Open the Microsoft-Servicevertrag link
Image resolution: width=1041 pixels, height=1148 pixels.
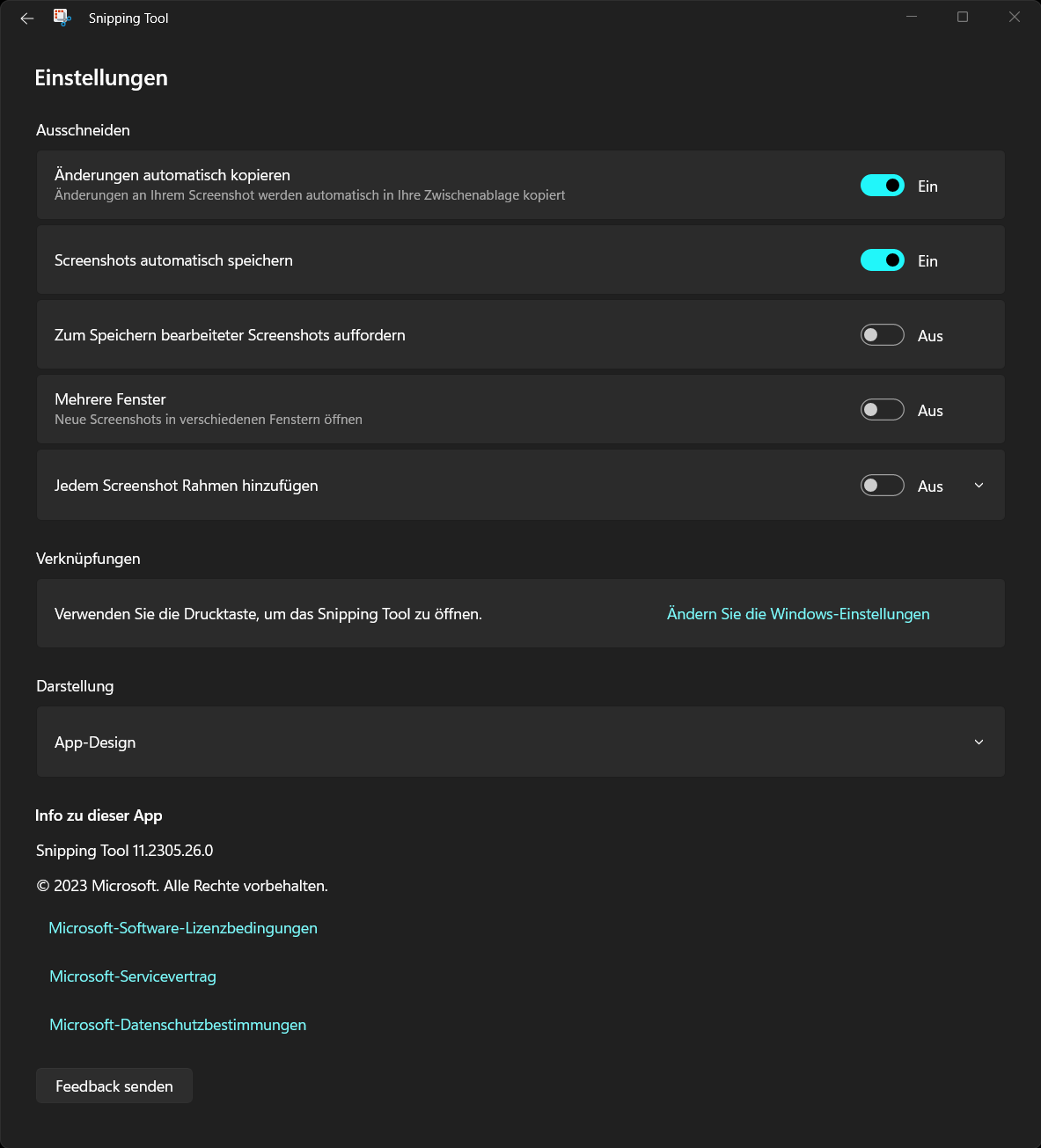133,976
